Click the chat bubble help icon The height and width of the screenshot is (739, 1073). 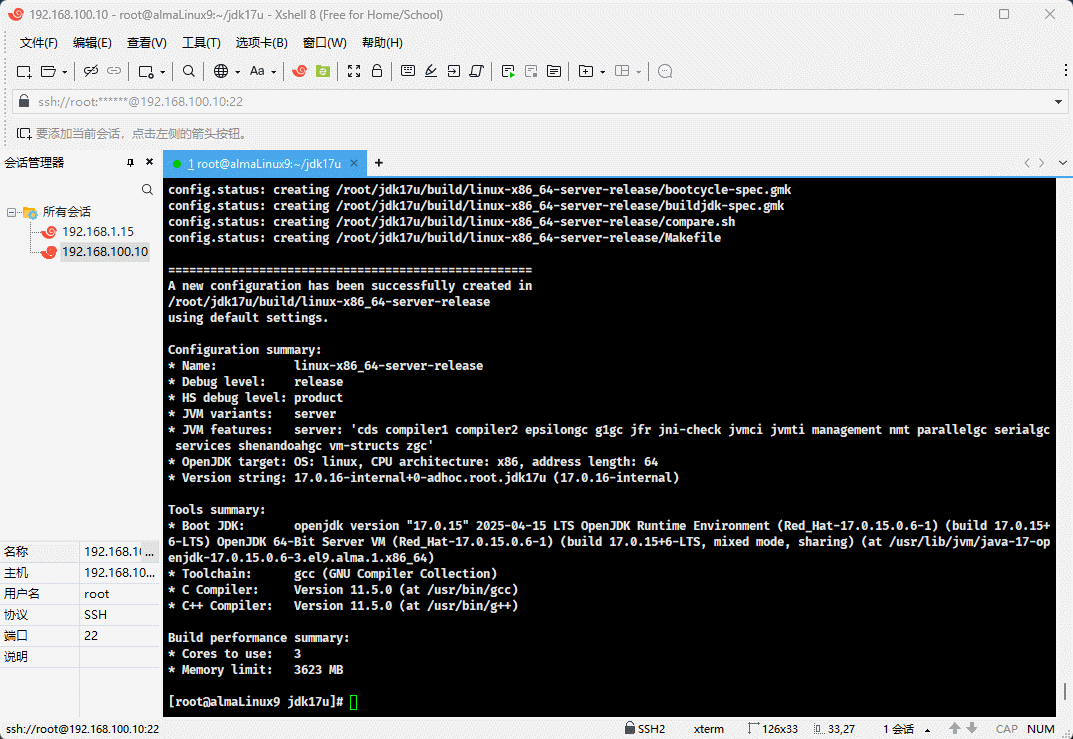(x=664, y=71)
